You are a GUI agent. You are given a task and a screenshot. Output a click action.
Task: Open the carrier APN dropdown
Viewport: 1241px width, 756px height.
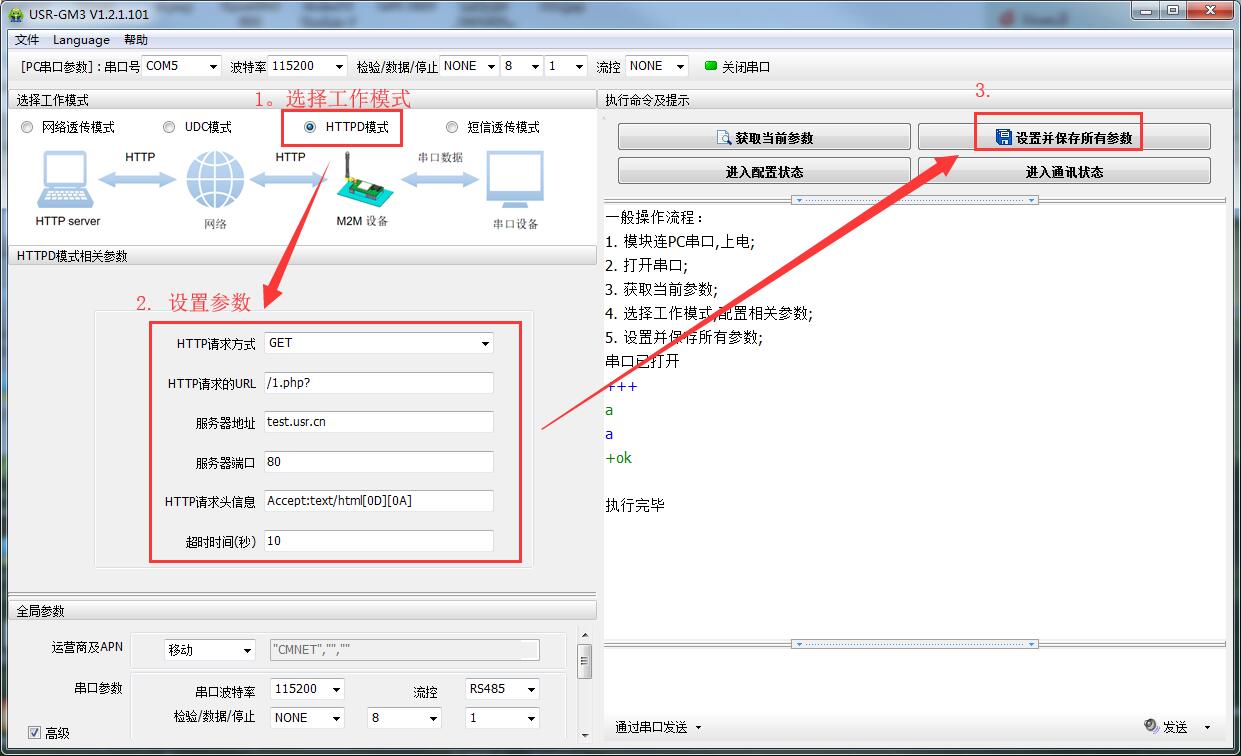click(x=210, y=650)
